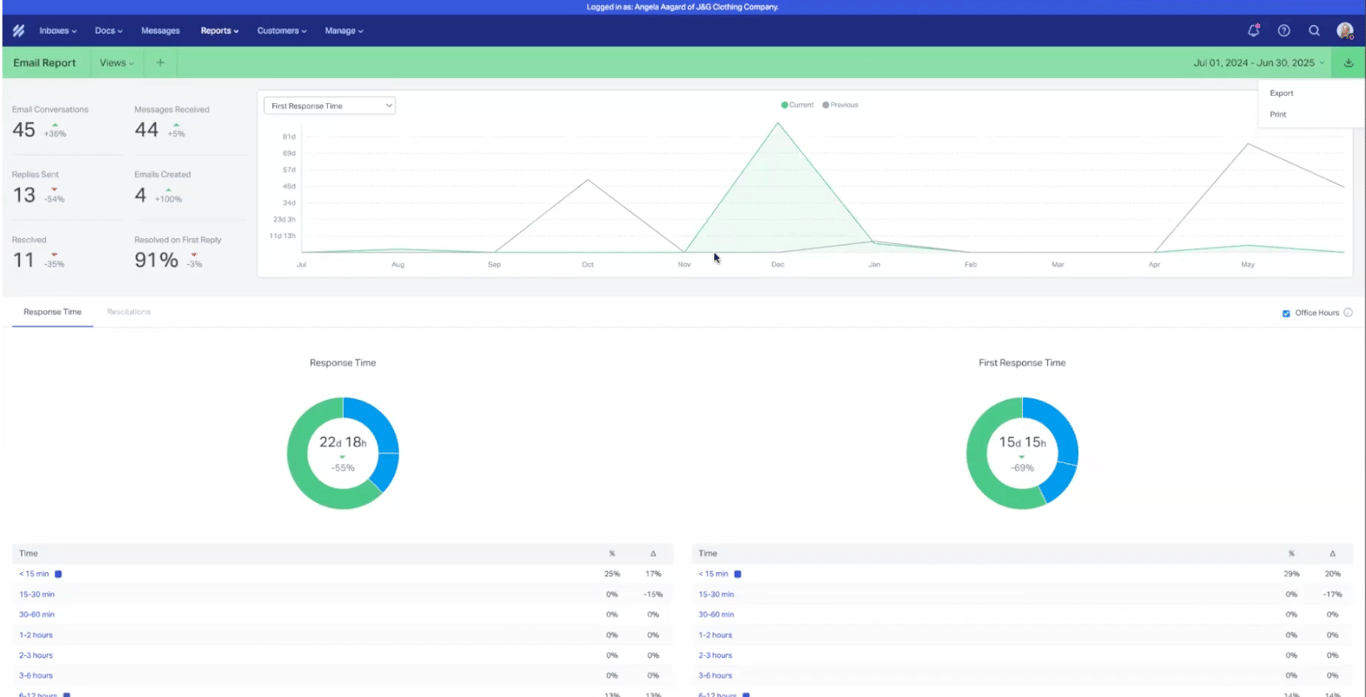Switch to the Resolutions tab
The width and height of the screenshot is (1366, 697).
(129, 312)
